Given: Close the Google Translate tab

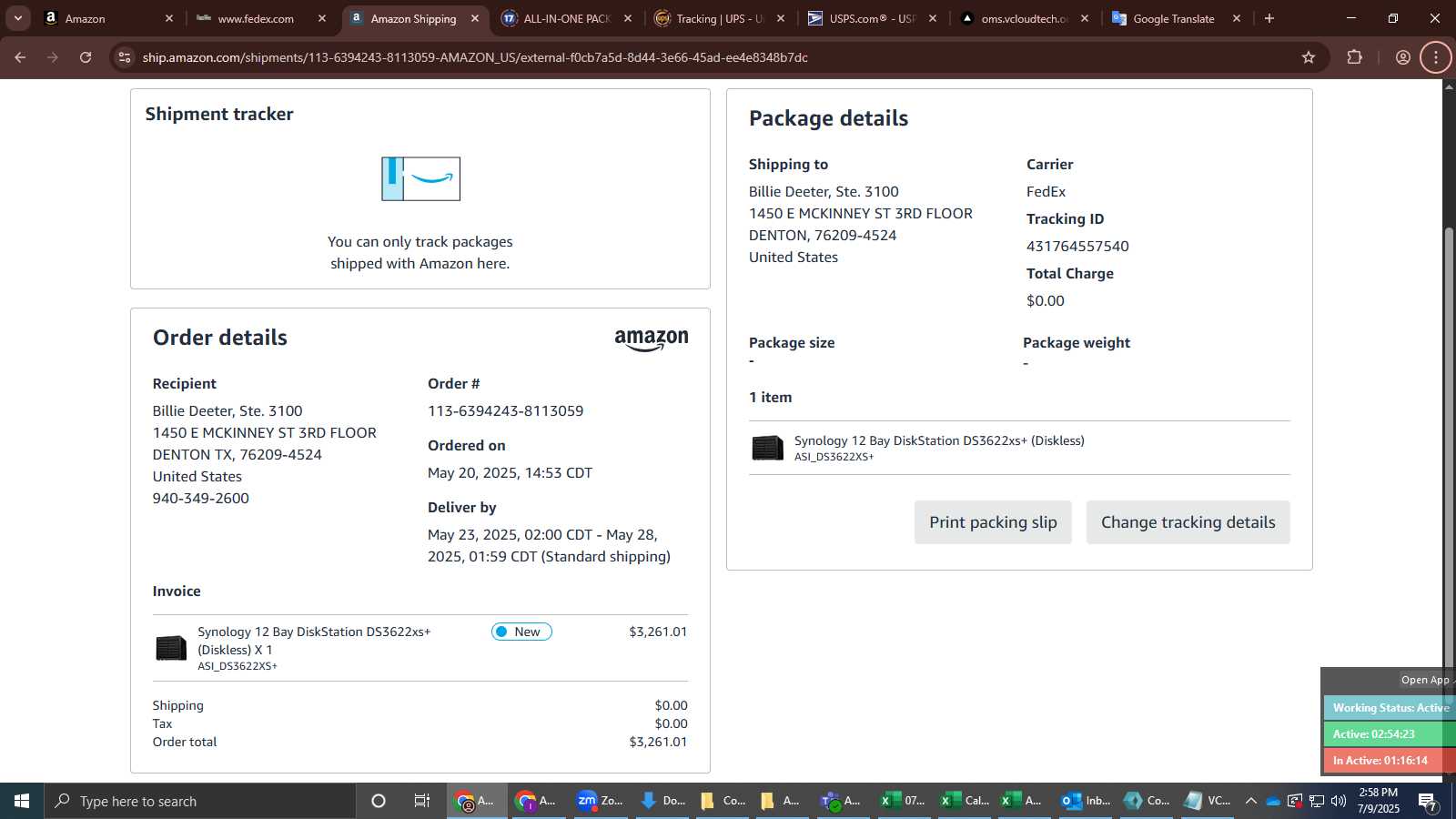Looking at the screenshot, I should 1237,18.
